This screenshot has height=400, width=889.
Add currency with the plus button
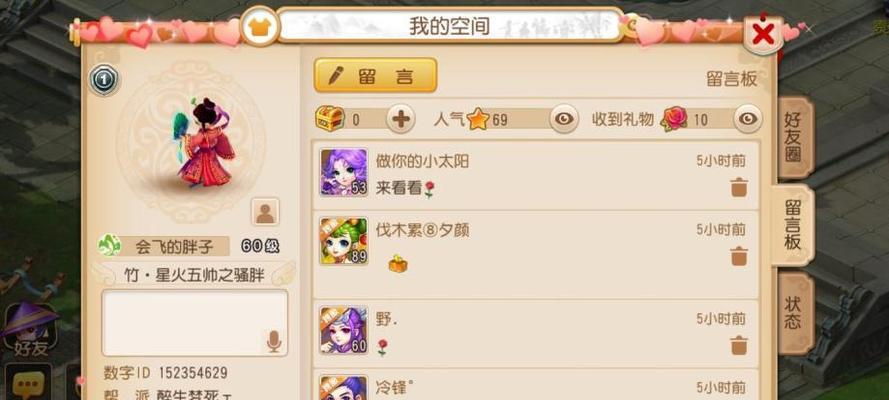[401, 119]
